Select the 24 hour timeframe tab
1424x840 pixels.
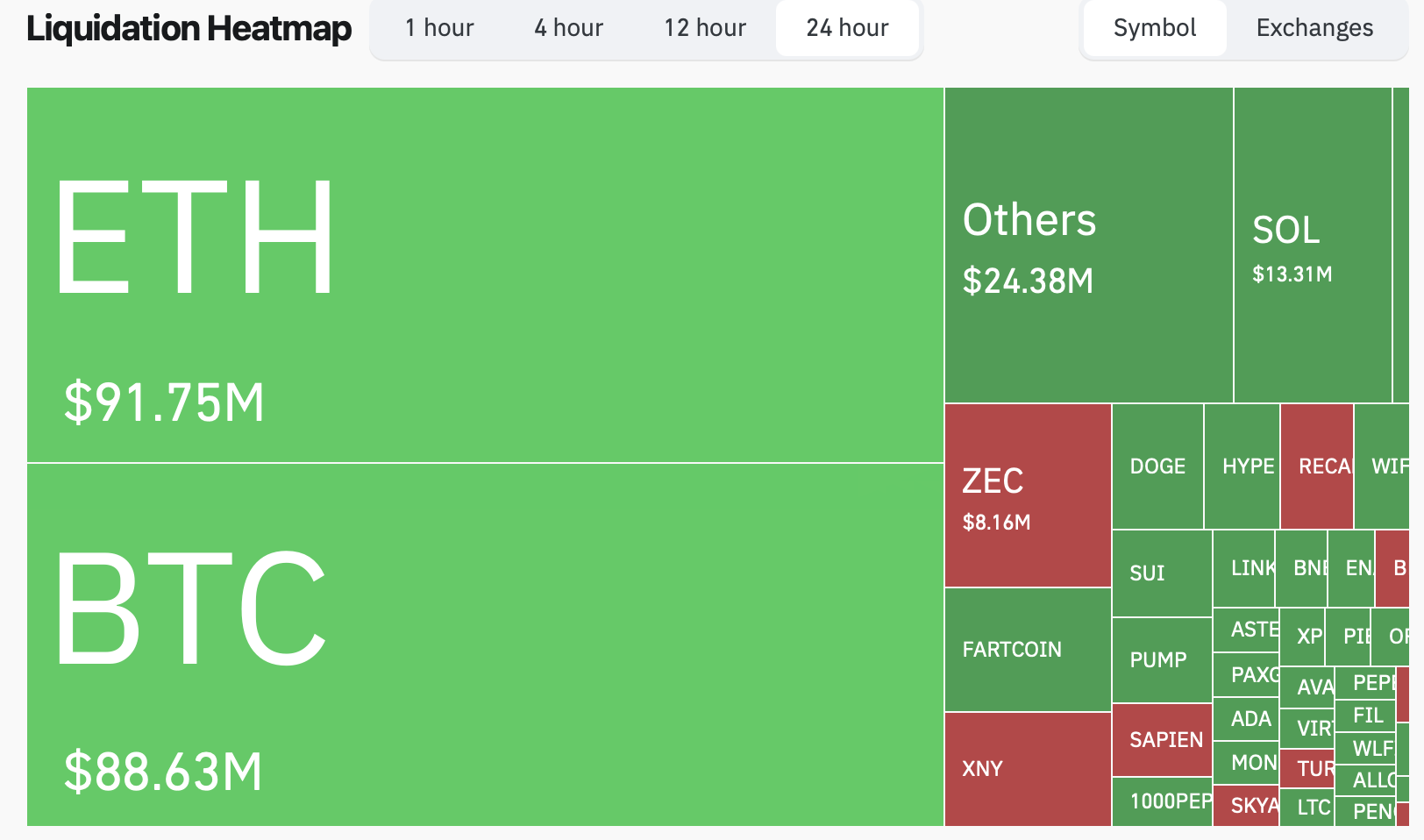point(847,28)
